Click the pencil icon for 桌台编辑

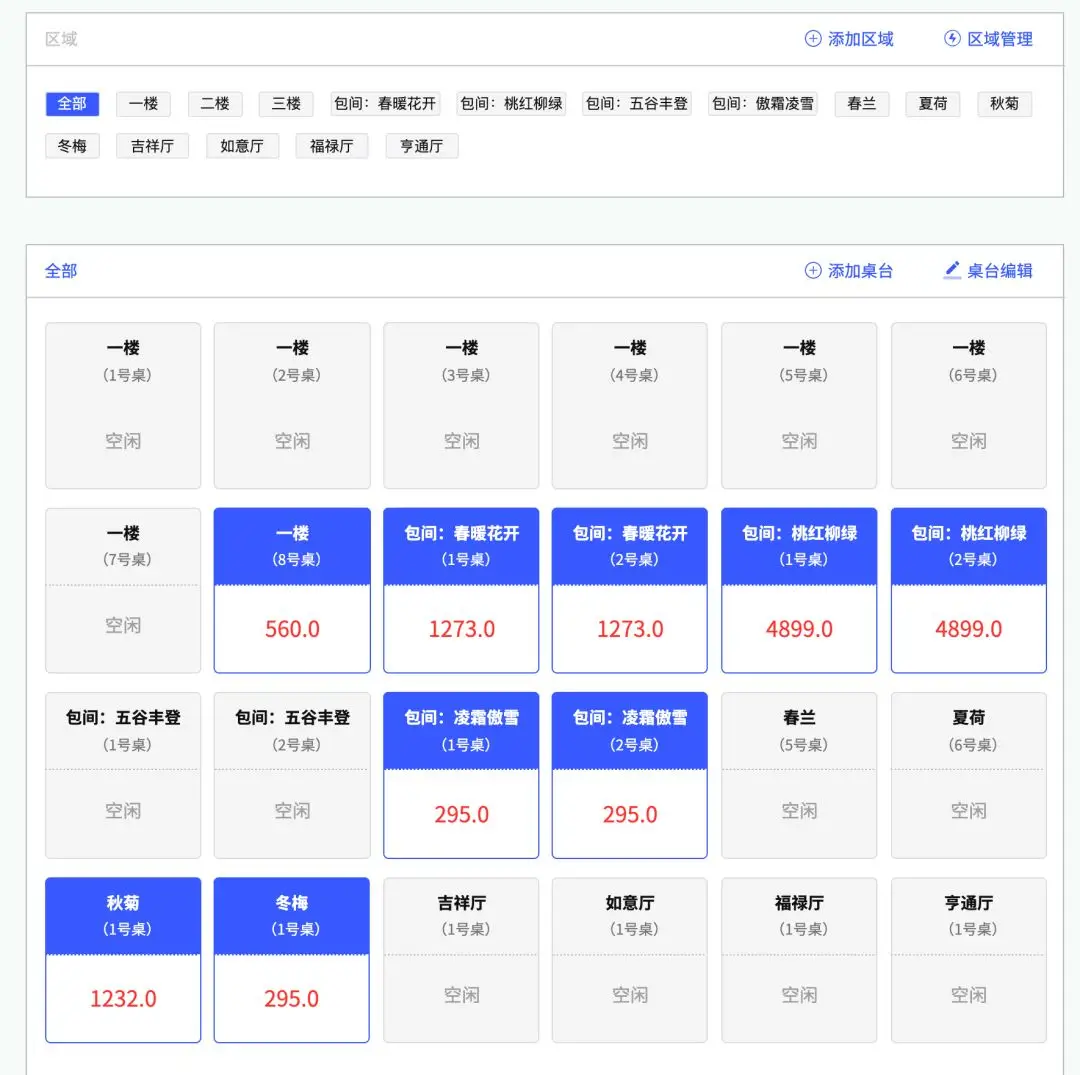(952, 270)
